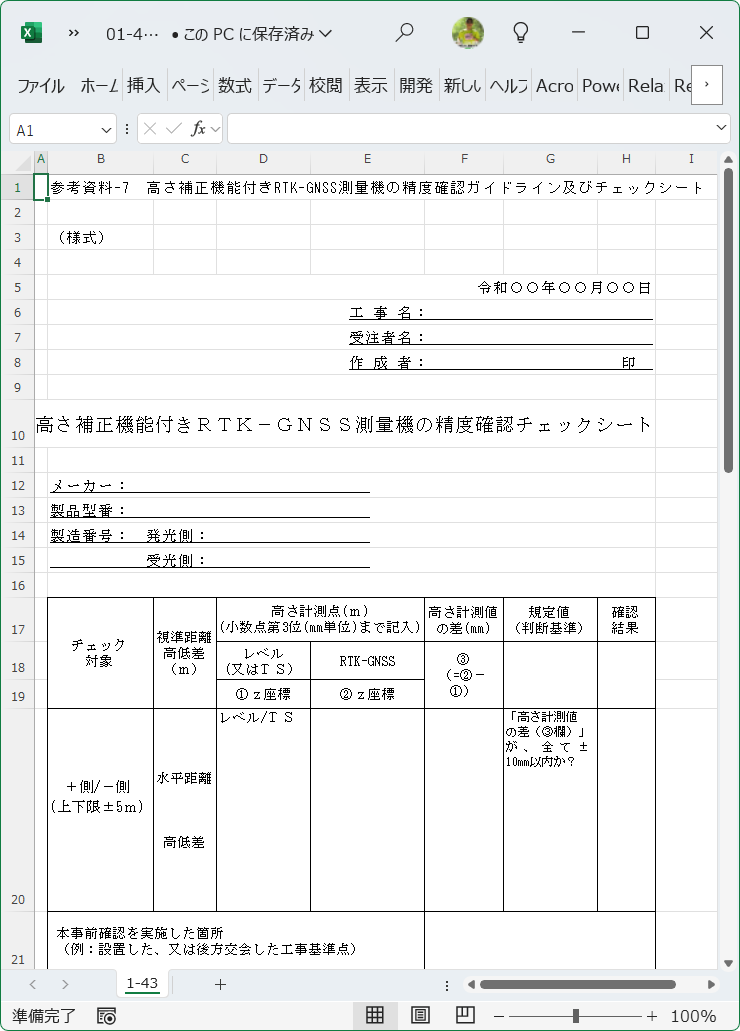Click the Excel application icon
The width and height of the screenshot is (740, 1031).
click(x=31, y=33)
